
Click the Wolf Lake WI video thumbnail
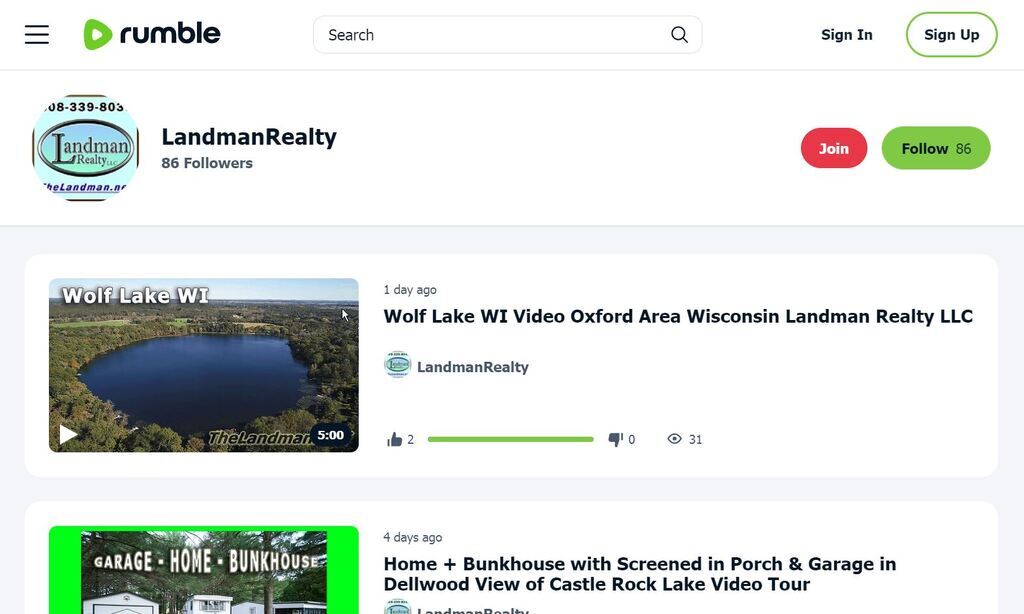(x=203, y=365)
